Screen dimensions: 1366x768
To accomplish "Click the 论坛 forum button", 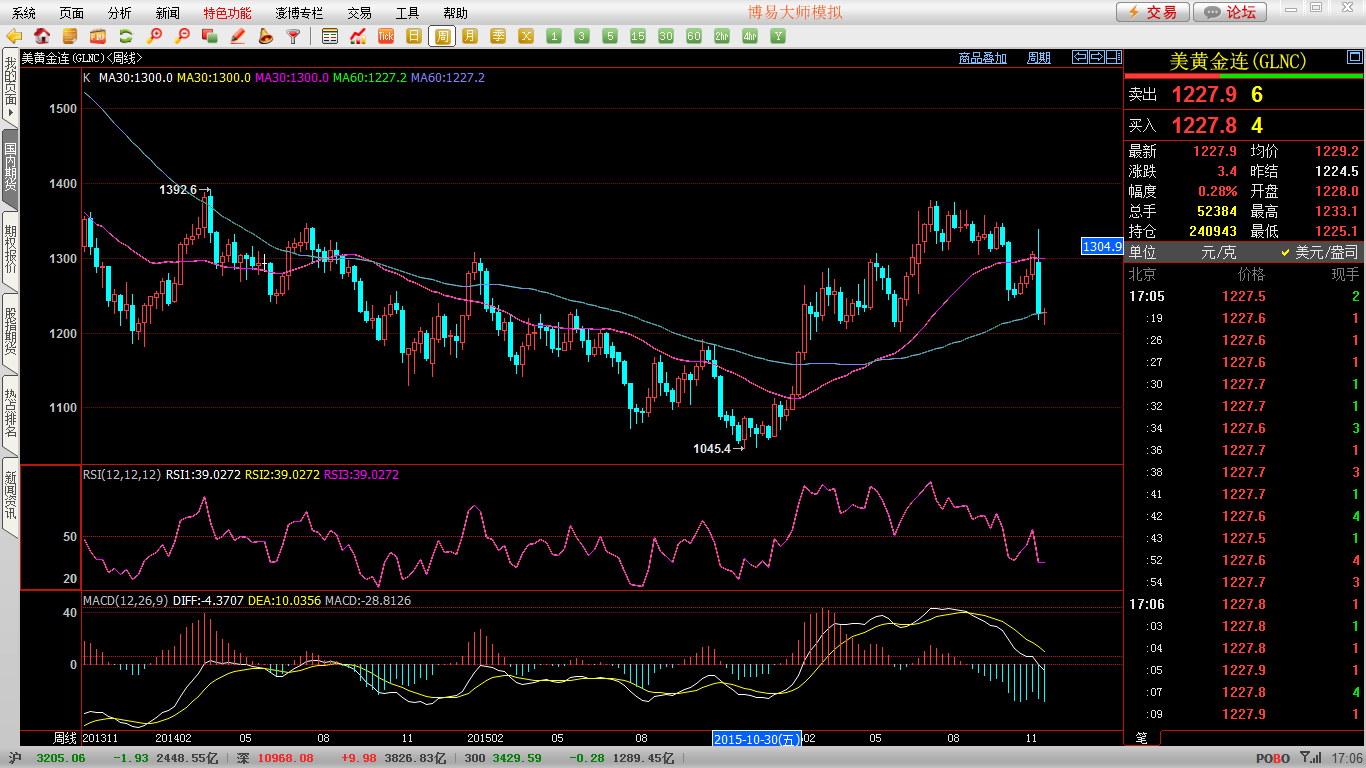I will 1231,12.
